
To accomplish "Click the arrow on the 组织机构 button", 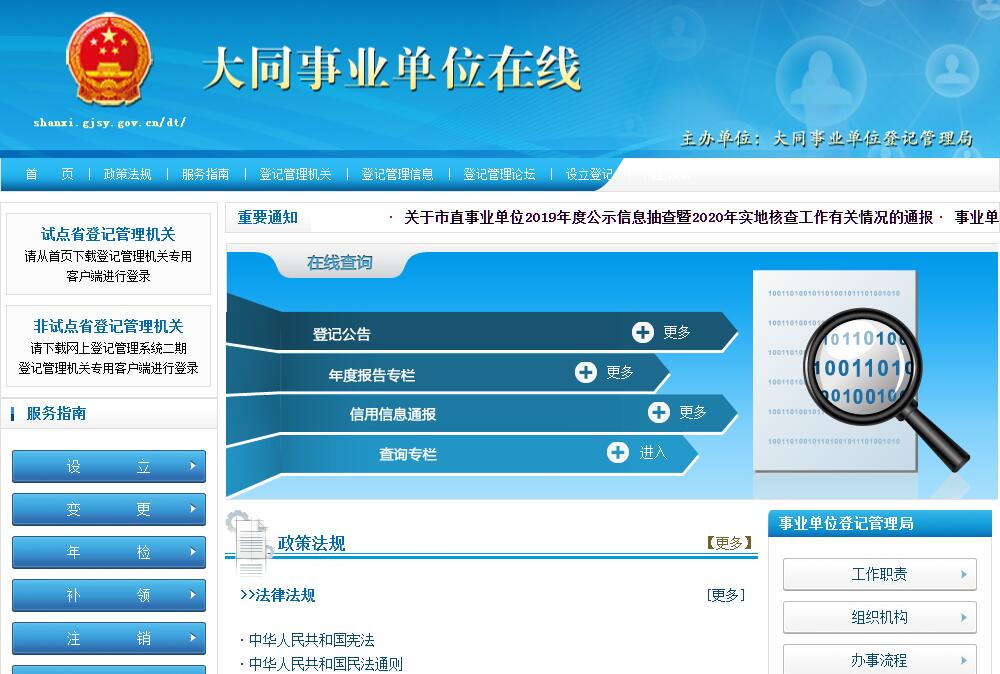I will [x=964, y=617].
